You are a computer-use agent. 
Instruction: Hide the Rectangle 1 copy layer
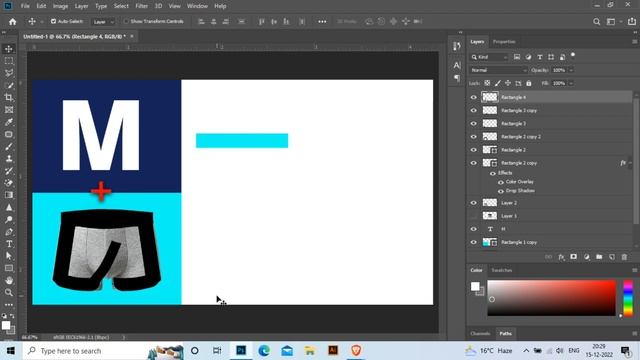point(473,242)
